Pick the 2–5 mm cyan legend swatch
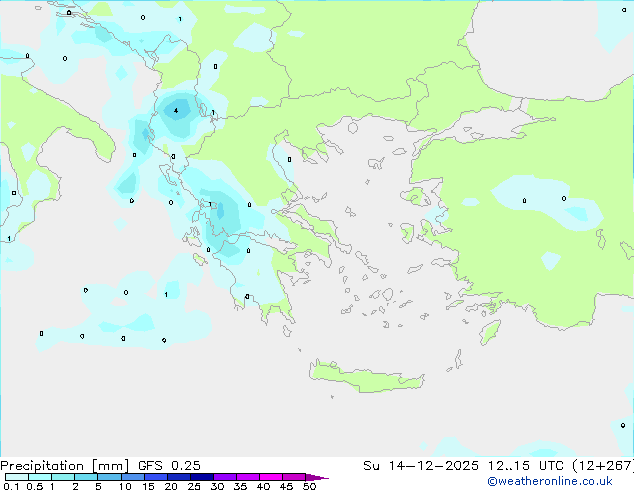The width and height of the screenshot is (634, 490). point(86,478)
